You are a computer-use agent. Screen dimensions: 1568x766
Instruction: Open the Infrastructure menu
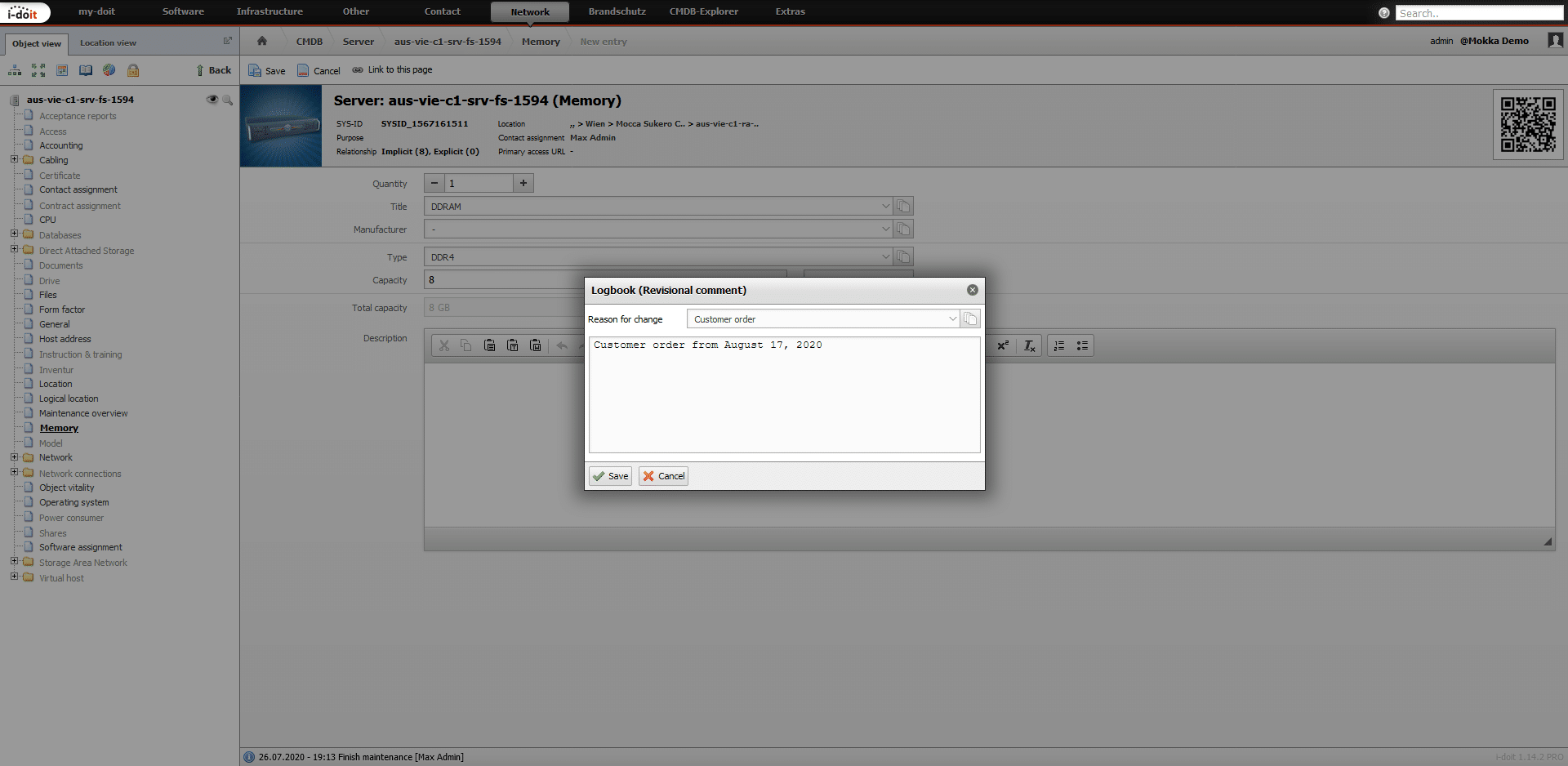tap(269, 11)
